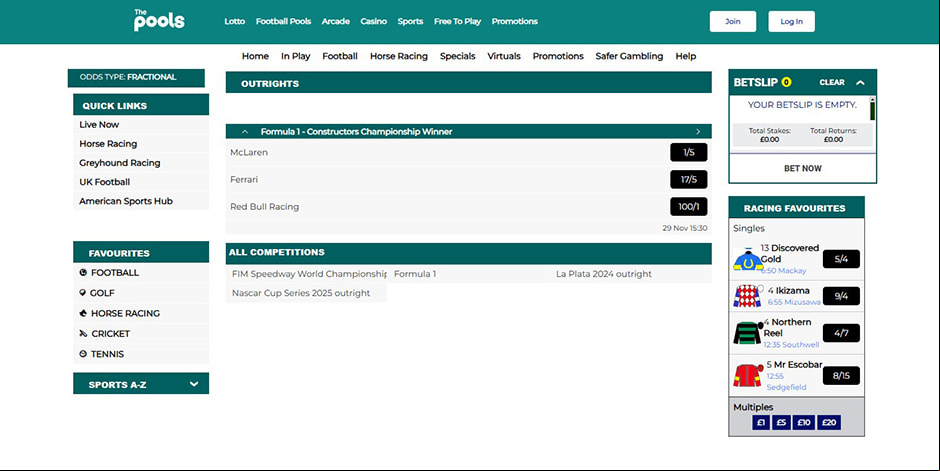
Task: Open Free To Play section
Action: point(457,21)
